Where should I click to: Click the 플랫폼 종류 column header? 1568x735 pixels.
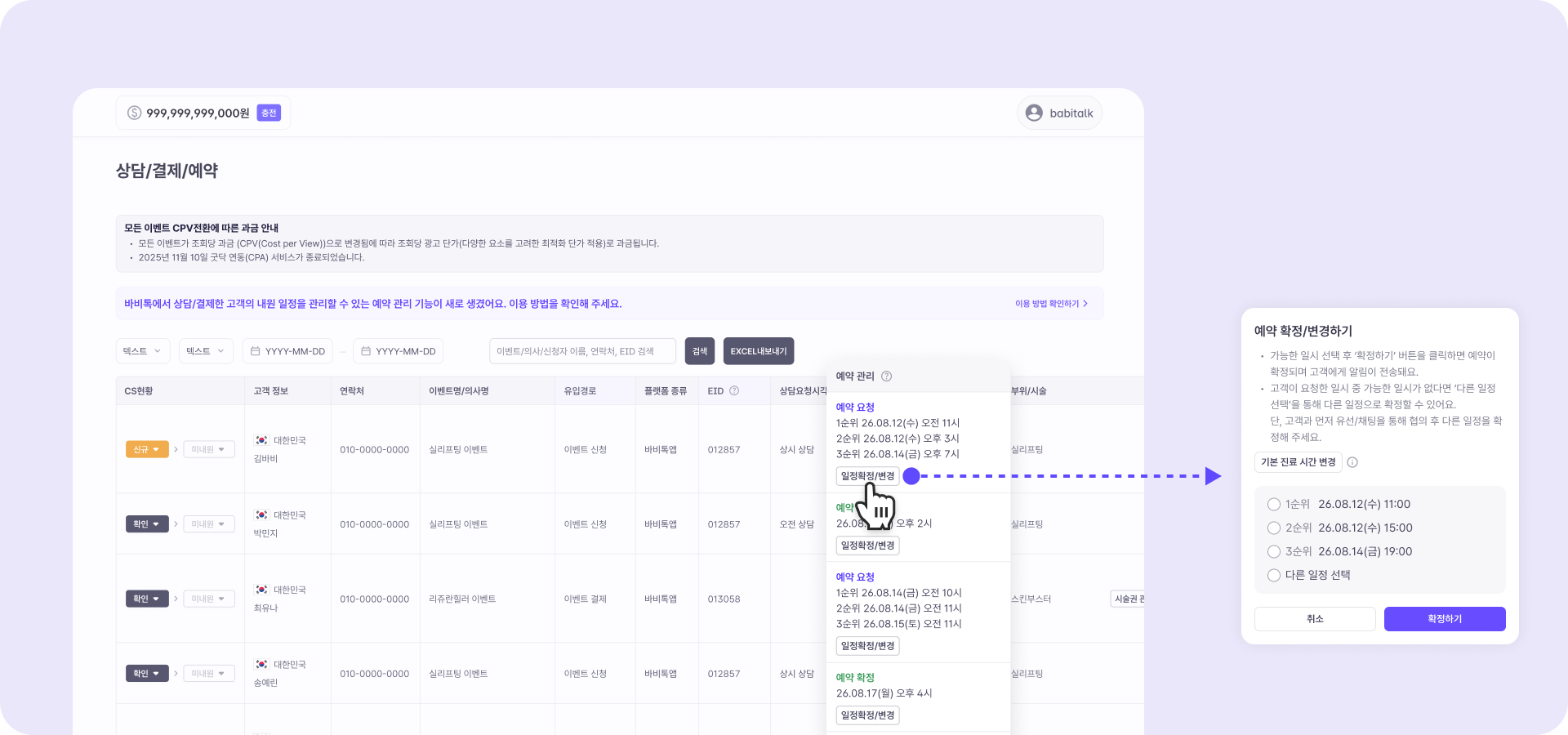[x=666, y=391]
